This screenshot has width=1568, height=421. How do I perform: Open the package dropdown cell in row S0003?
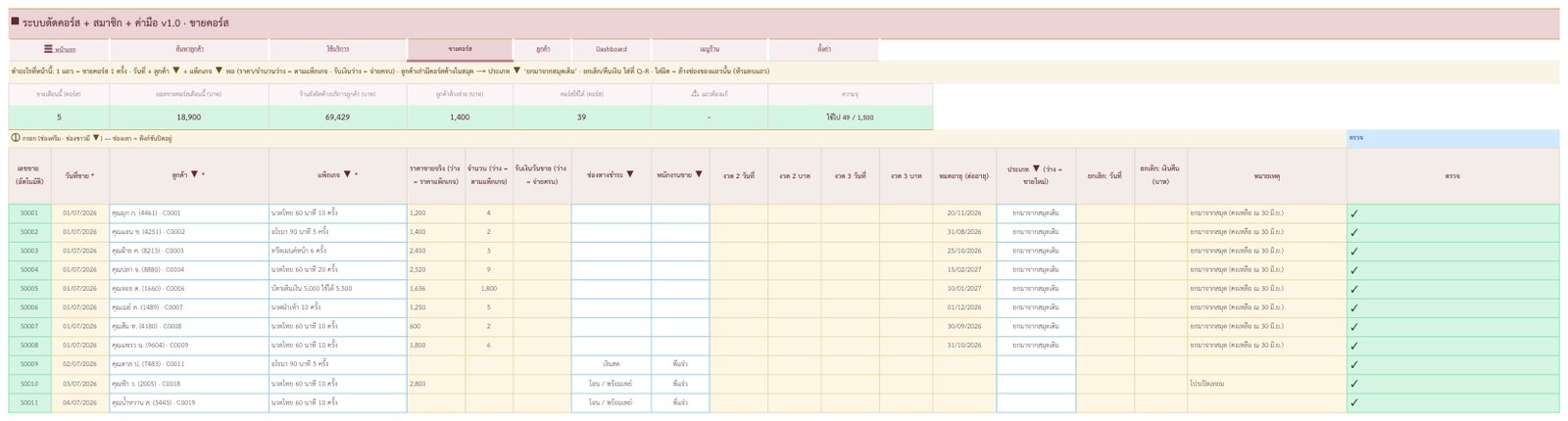pos(338,251)
